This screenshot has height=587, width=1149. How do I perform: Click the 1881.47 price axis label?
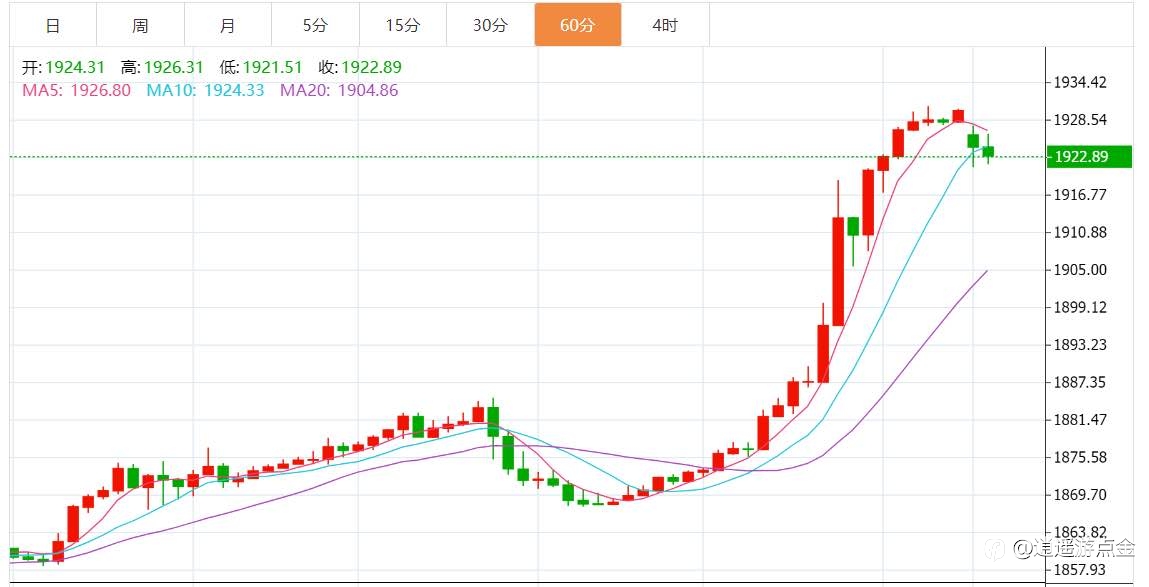(1080, 420)
